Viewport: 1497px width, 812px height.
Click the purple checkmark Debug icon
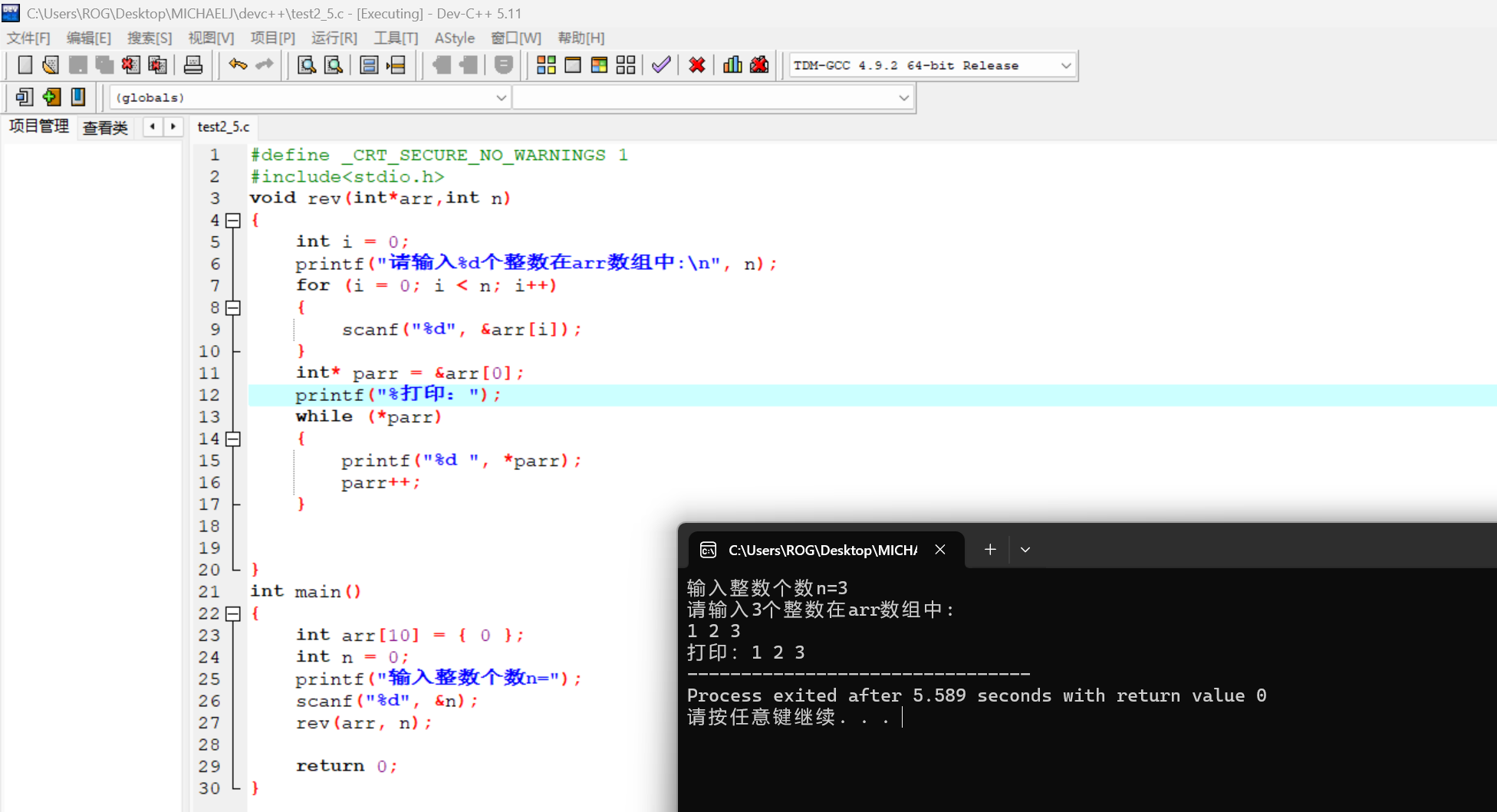click(661, 65)
